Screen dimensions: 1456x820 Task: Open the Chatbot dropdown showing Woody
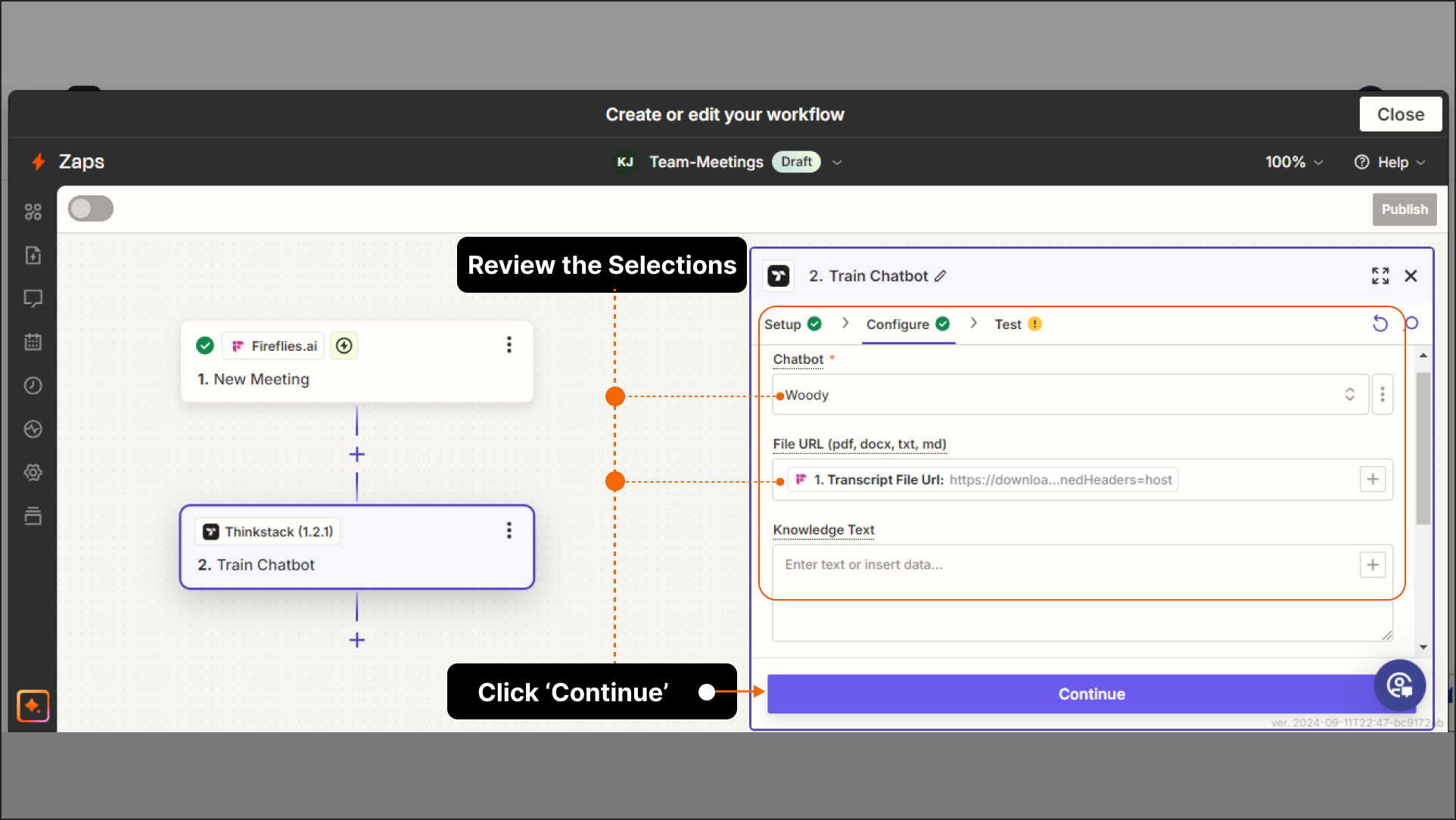coord(1070,394)
